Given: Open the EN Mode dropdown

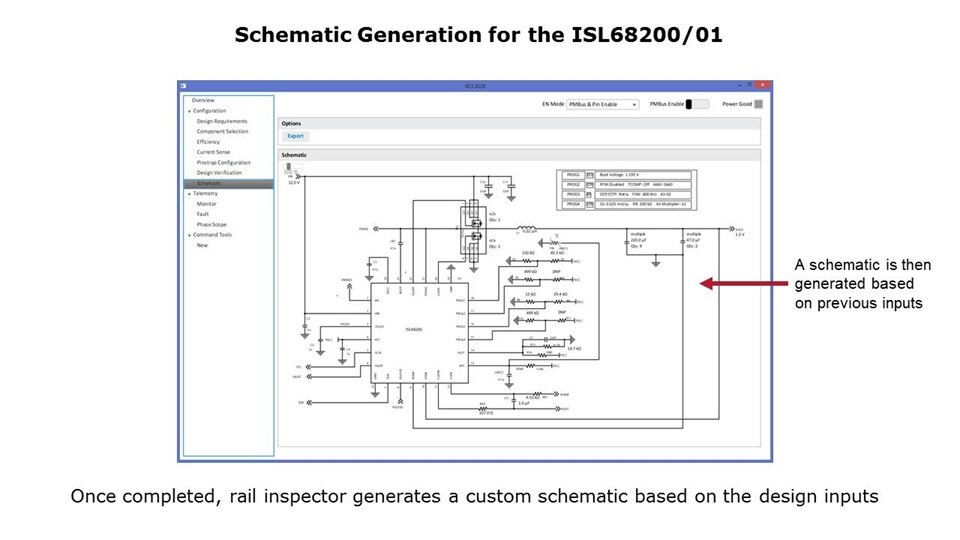Looking at the screenshot, I should click(x=602, y=105).
